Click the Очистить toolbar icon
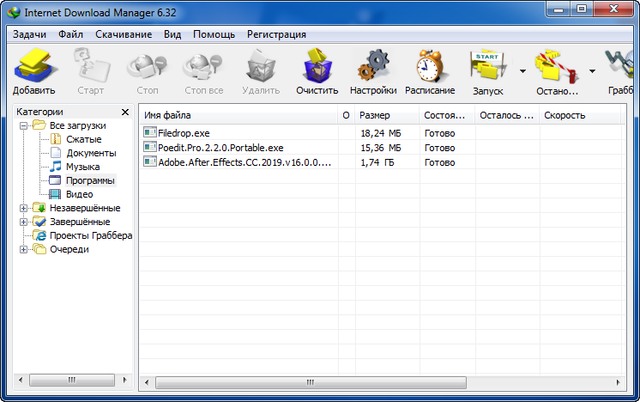Viewport: 640px width, 402px height. [317, 72]
